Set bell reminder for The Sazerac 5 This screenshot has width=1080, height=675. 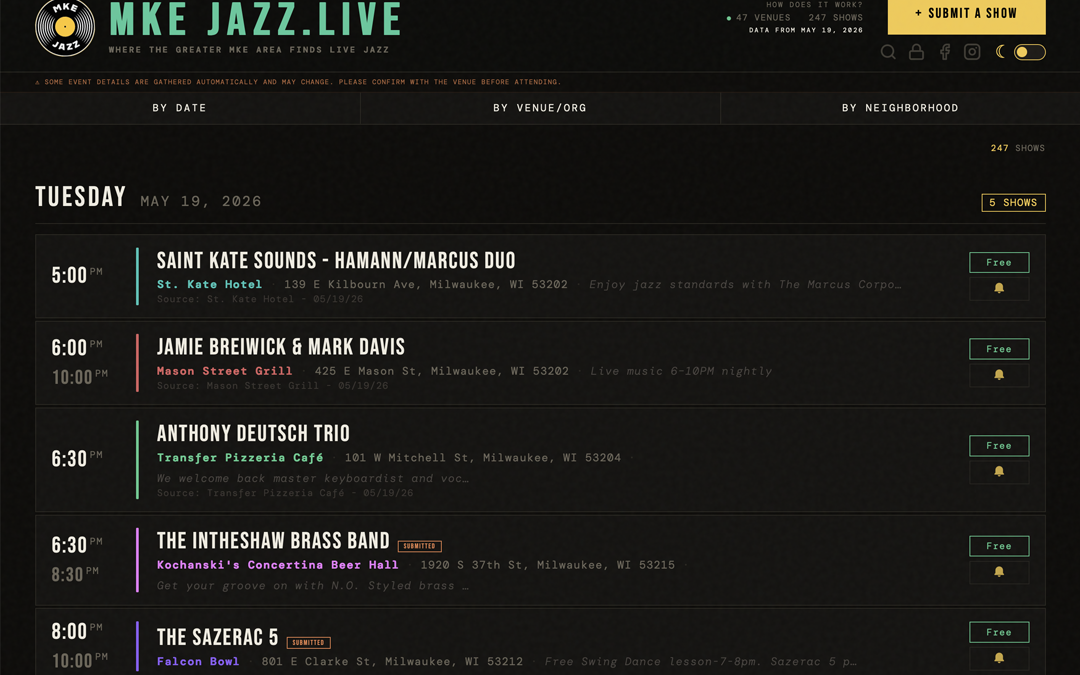999,658
